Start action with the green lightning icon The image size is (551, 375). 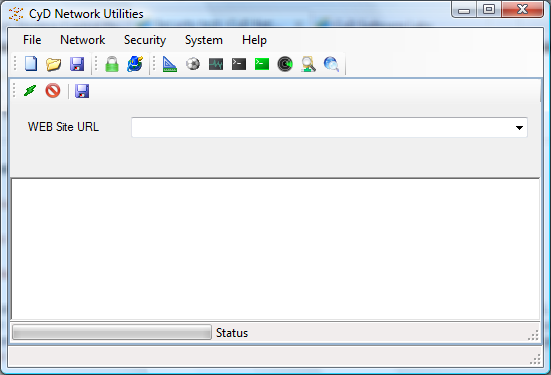[30, 91]
